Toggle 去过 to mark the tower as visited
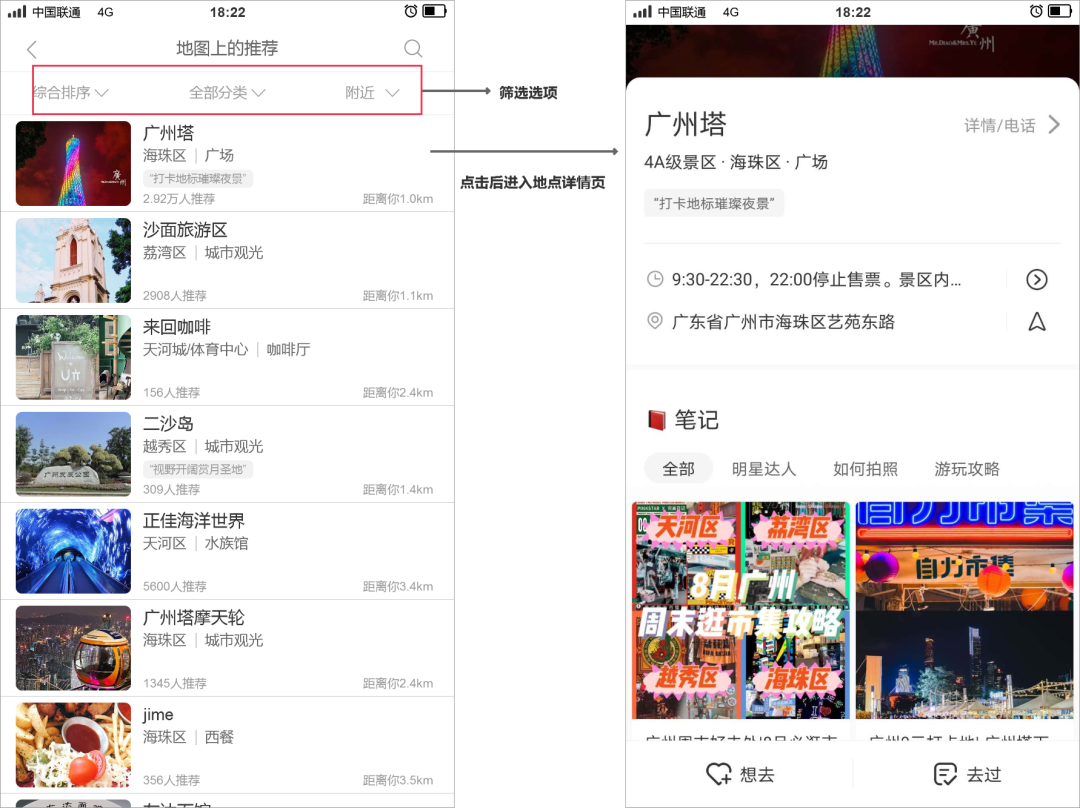1080x808 pixels. (x=966, y=773)
